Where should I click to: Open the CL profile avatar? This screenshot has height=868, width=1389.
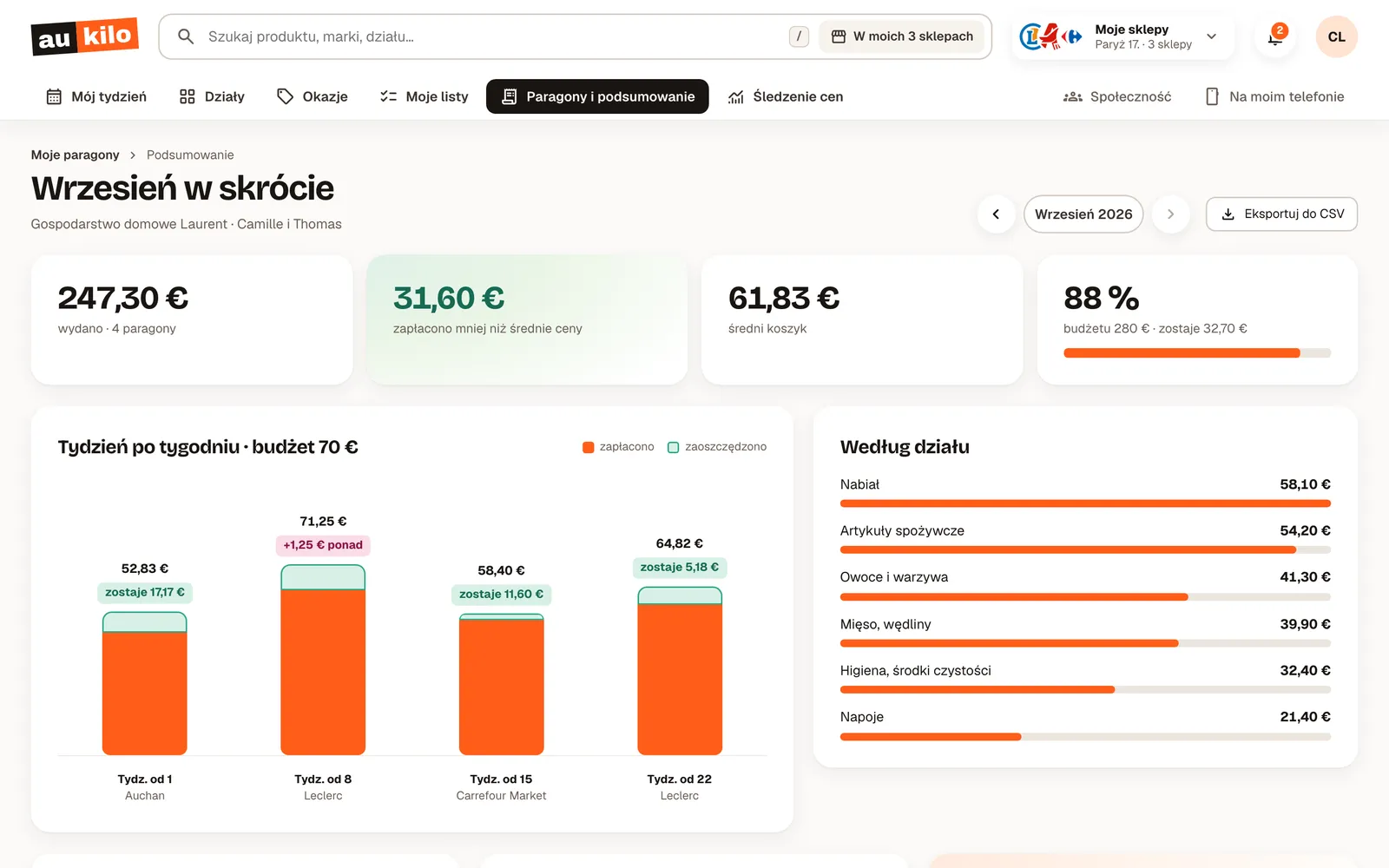tap(1336, 36)
